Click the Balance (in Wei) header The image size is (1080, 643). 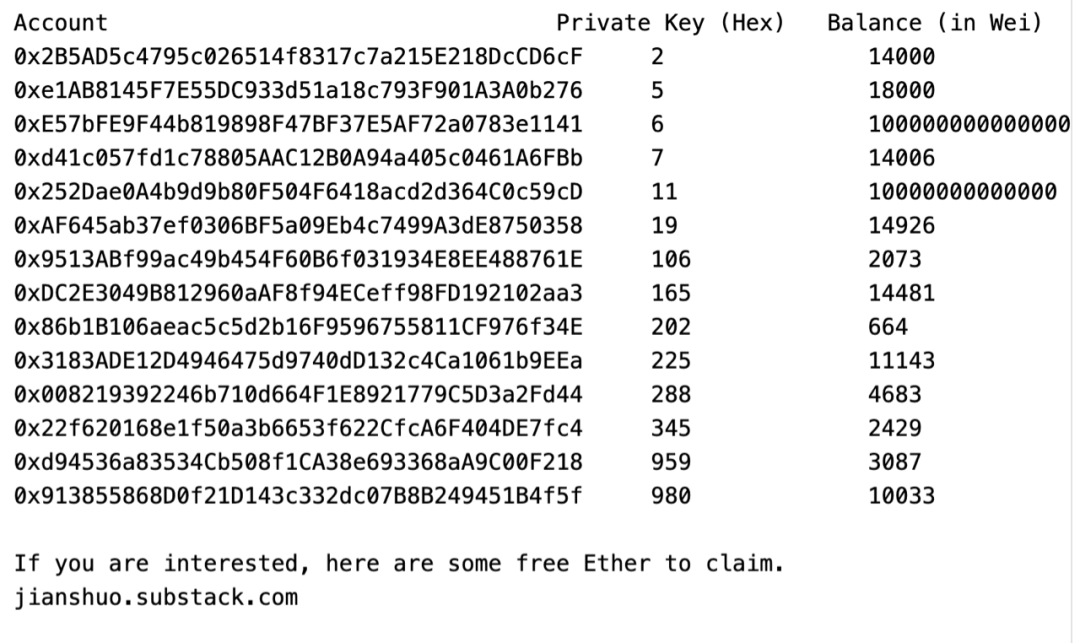935,23
